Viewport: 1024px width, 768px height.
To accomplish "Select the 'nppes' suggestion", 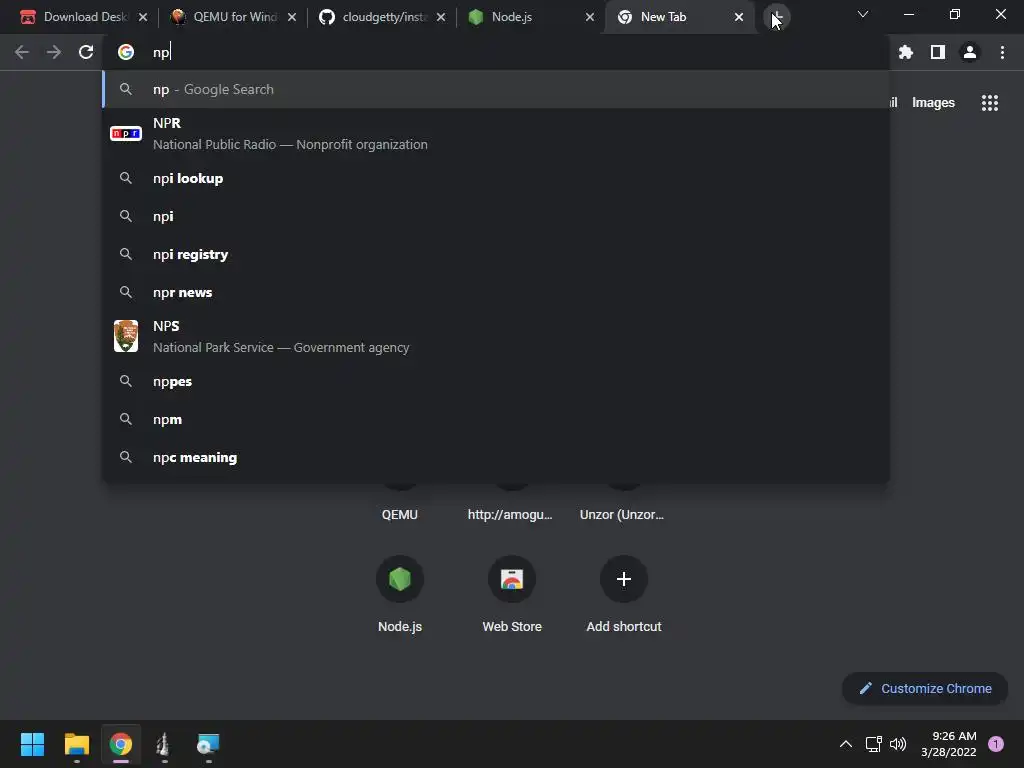I will [x=496, y=381].
